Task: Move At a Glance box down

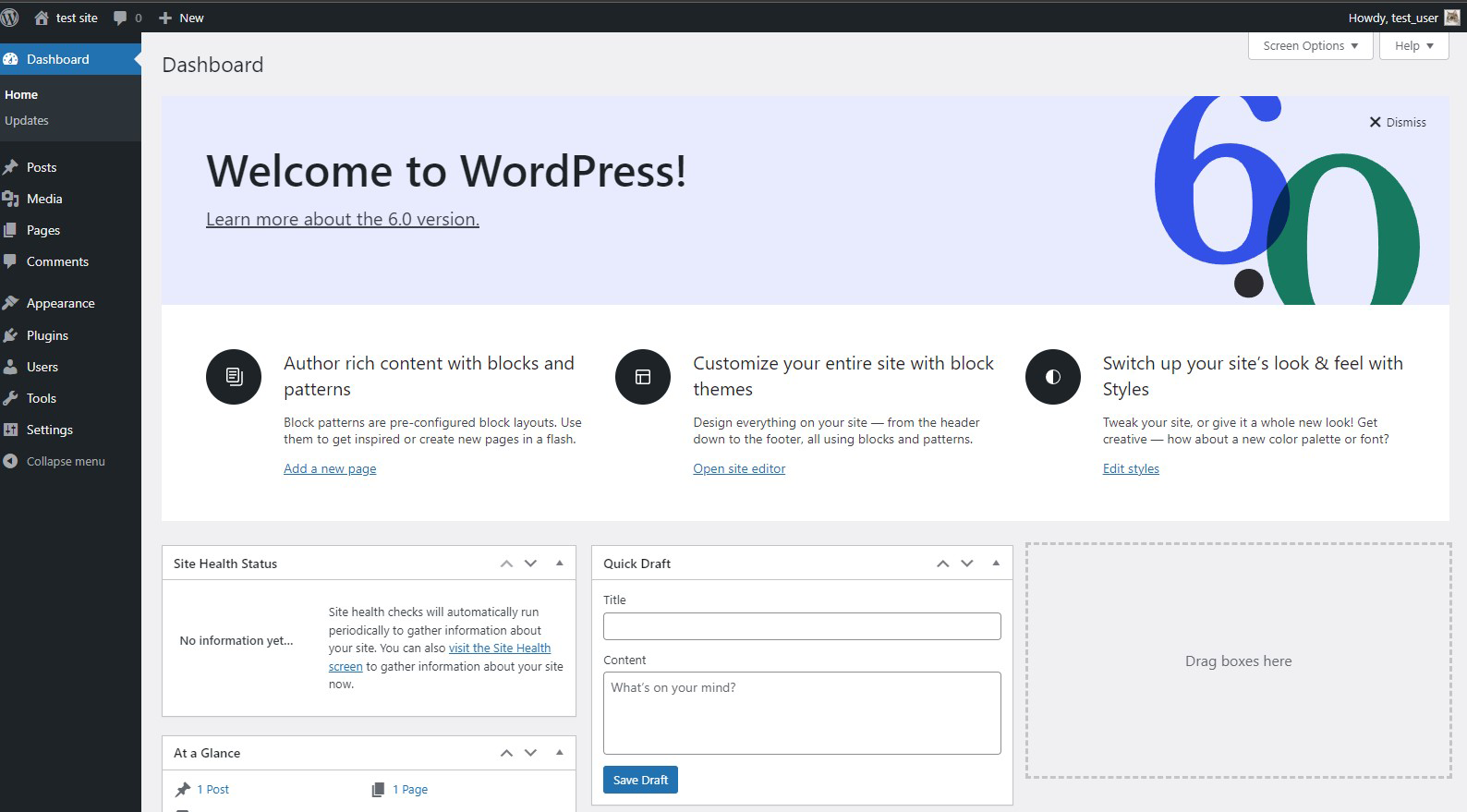Action: (530, 753)
